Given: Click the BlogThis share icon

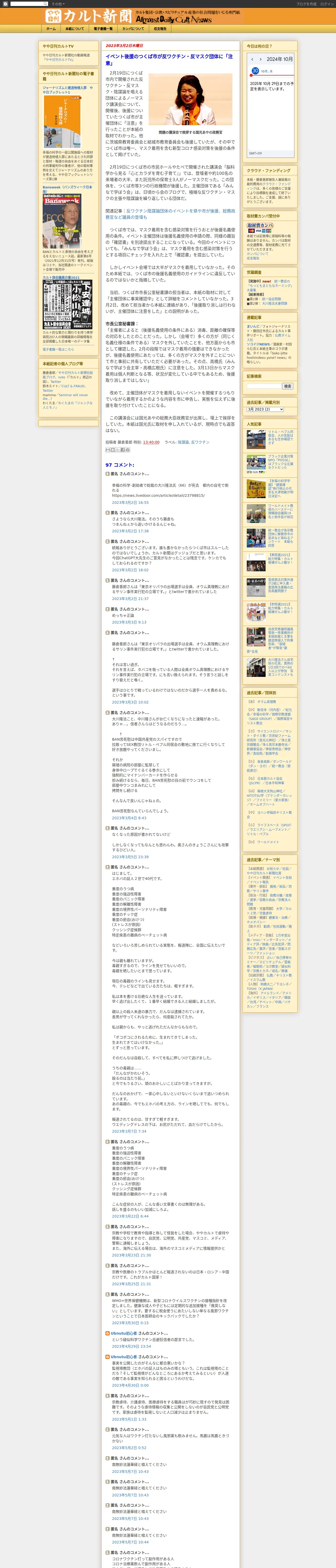Looking at the screenshot, I should pos(112,450).
